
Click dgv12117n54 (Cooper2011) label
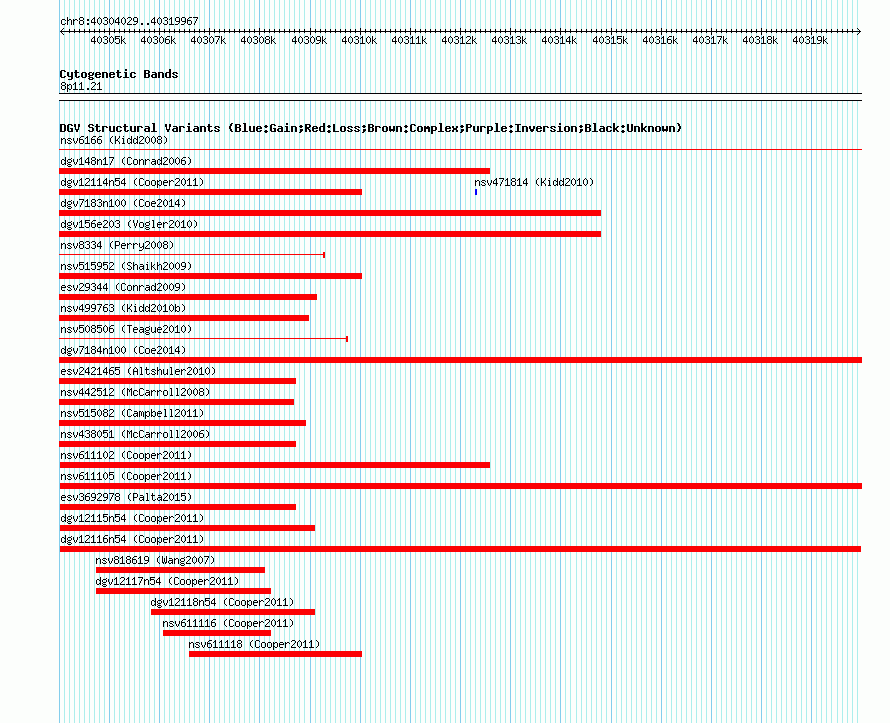[x=167, y=582]
